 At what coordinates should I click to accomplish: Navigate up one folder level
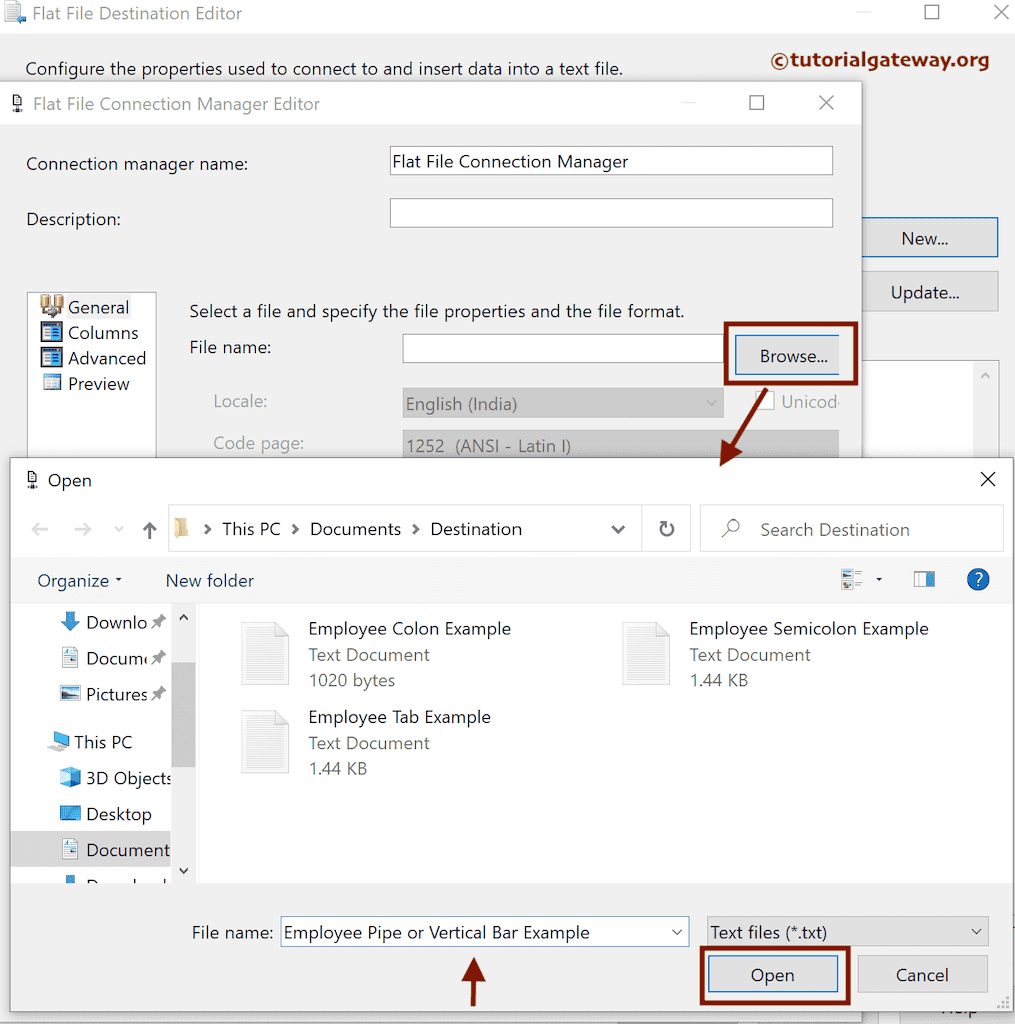149,529
